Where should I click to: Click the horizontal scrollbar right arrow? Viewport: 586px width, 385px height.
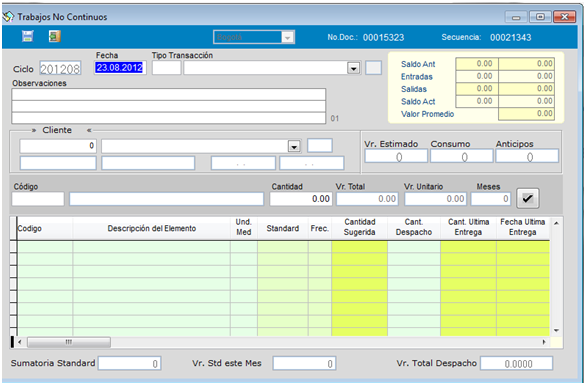coord(544,342)
